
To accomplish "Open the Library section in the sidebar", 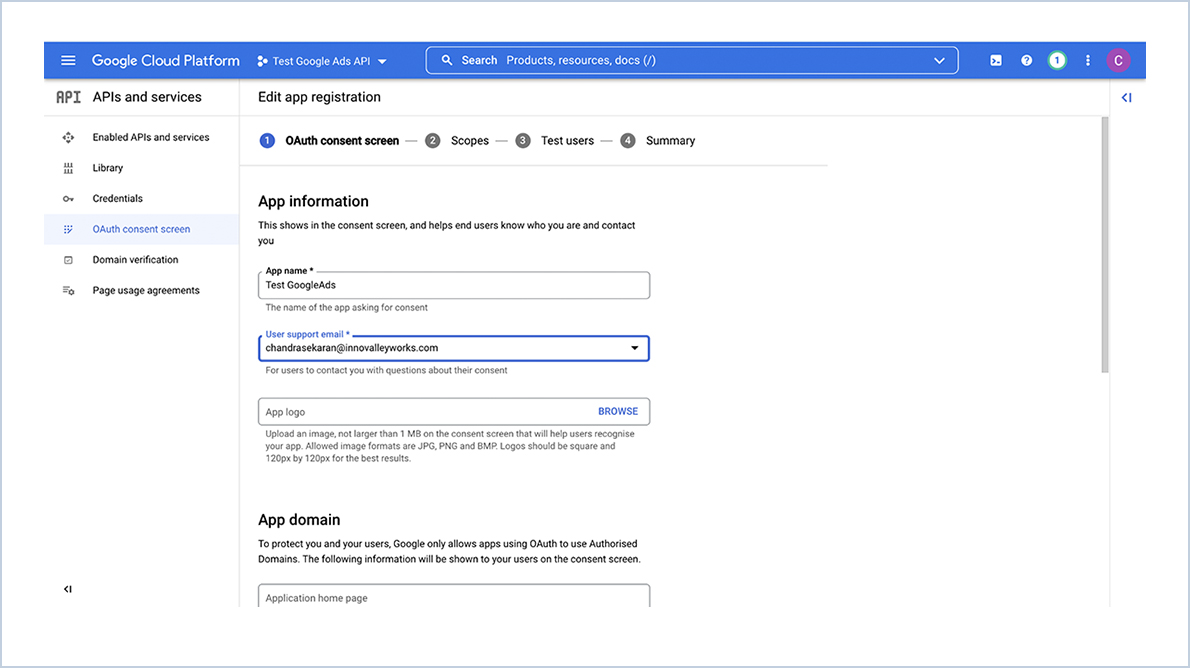I will pyautogui.click(x=107, y=168).
